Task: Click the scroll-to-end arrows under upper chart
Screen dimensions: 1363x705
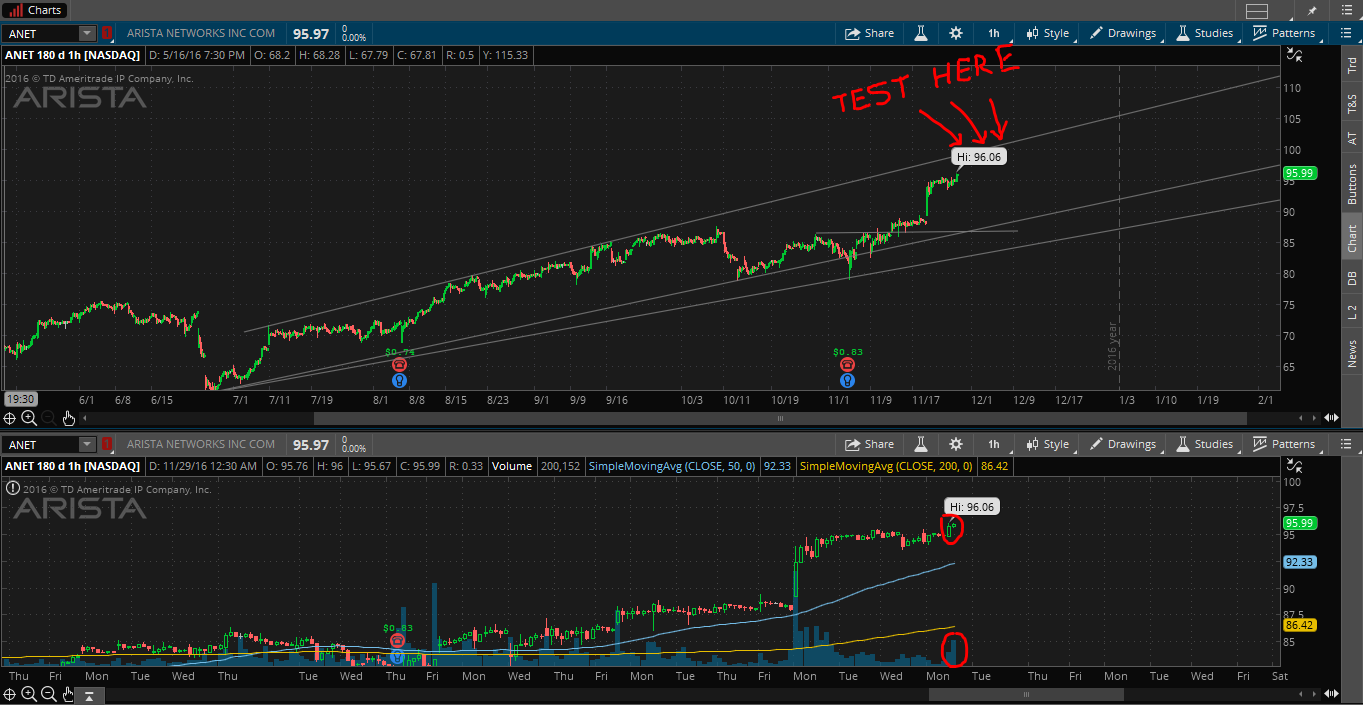Action: (x=1331, y=418)
